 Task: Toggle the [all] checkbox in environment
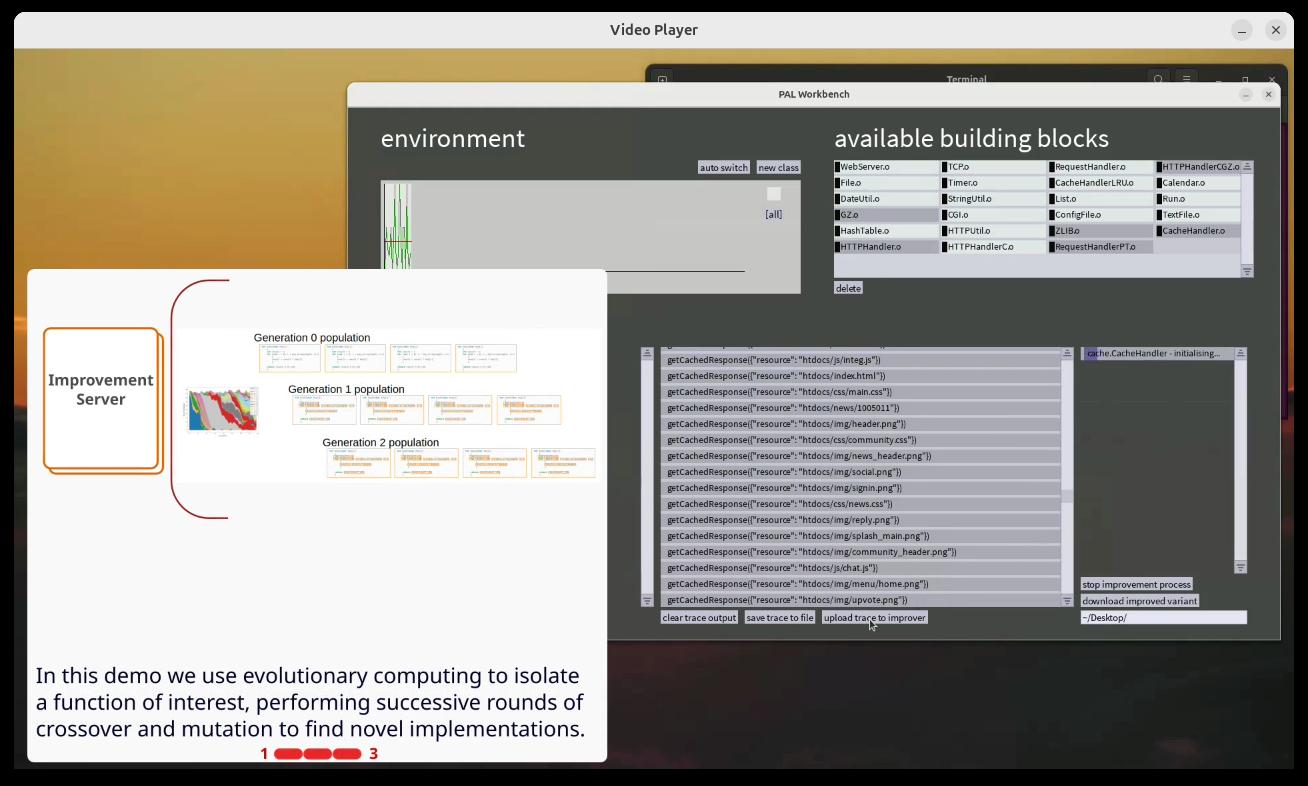click(773, 194)
